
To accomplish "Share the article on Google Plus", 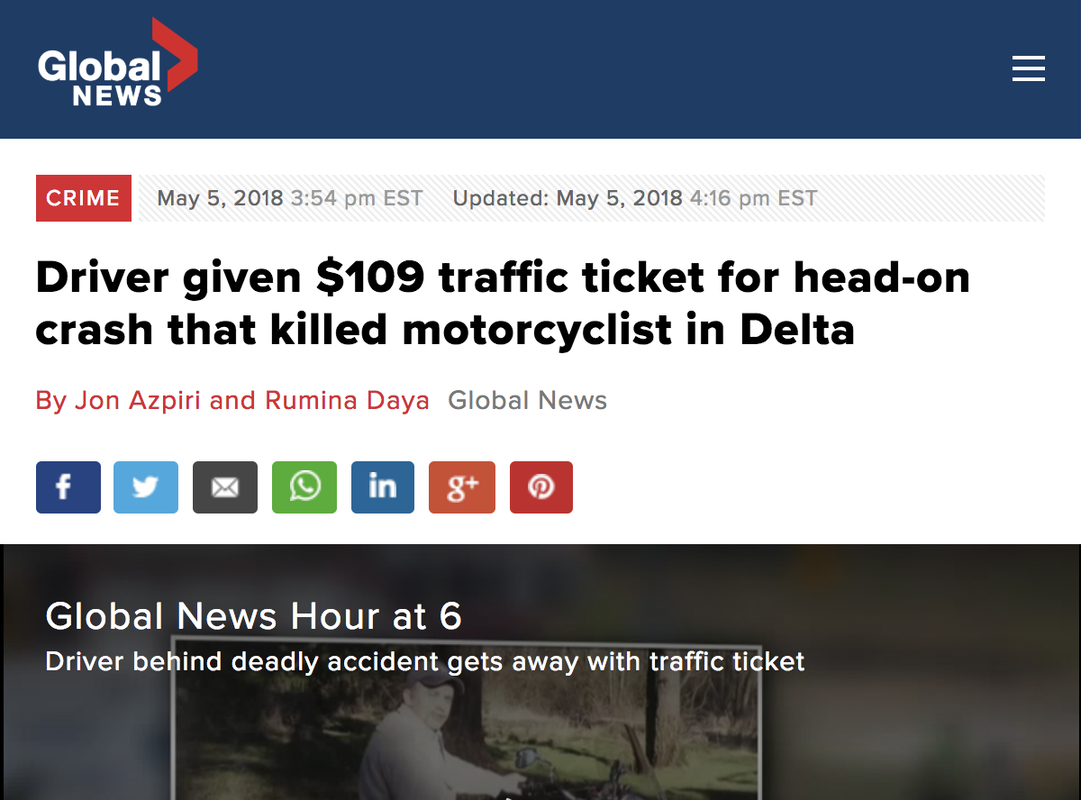I will tap(462, 487).
